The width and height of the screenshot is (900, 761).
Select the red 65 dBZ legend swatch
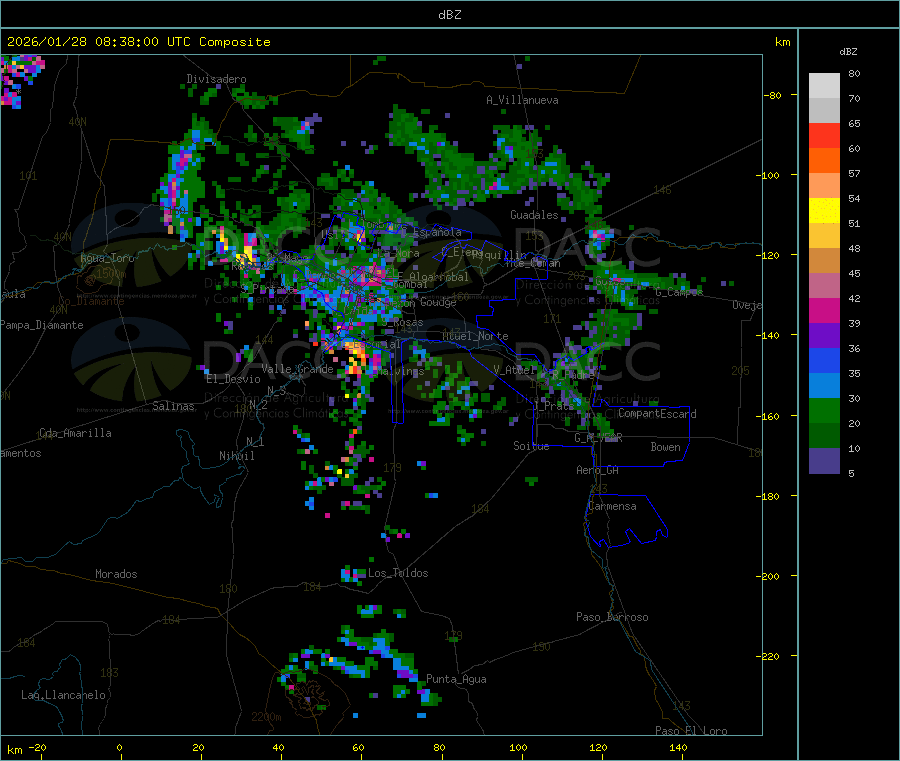click(x=824, y=135)
